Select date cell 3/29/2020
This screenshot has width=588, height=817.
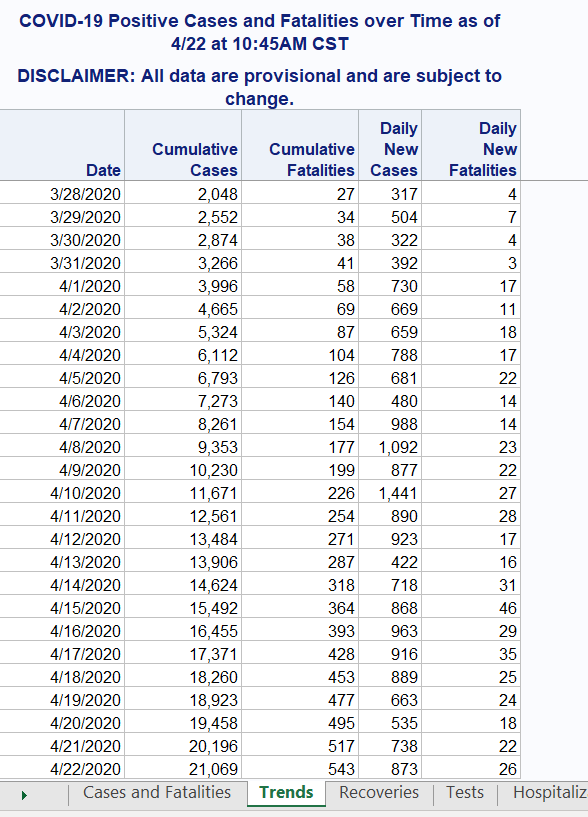click(62, 217)
